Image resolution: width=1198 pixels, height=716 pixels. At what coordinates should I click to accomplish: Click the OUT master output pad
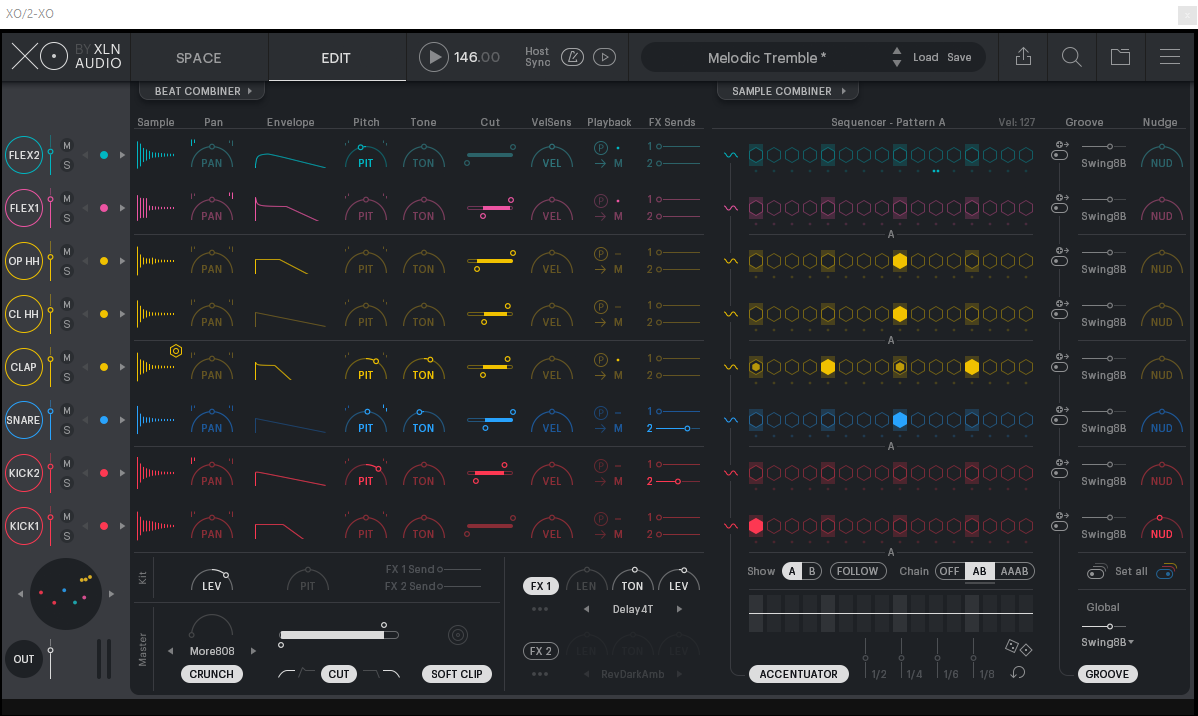pyautogui.click(x=24, y=659)
